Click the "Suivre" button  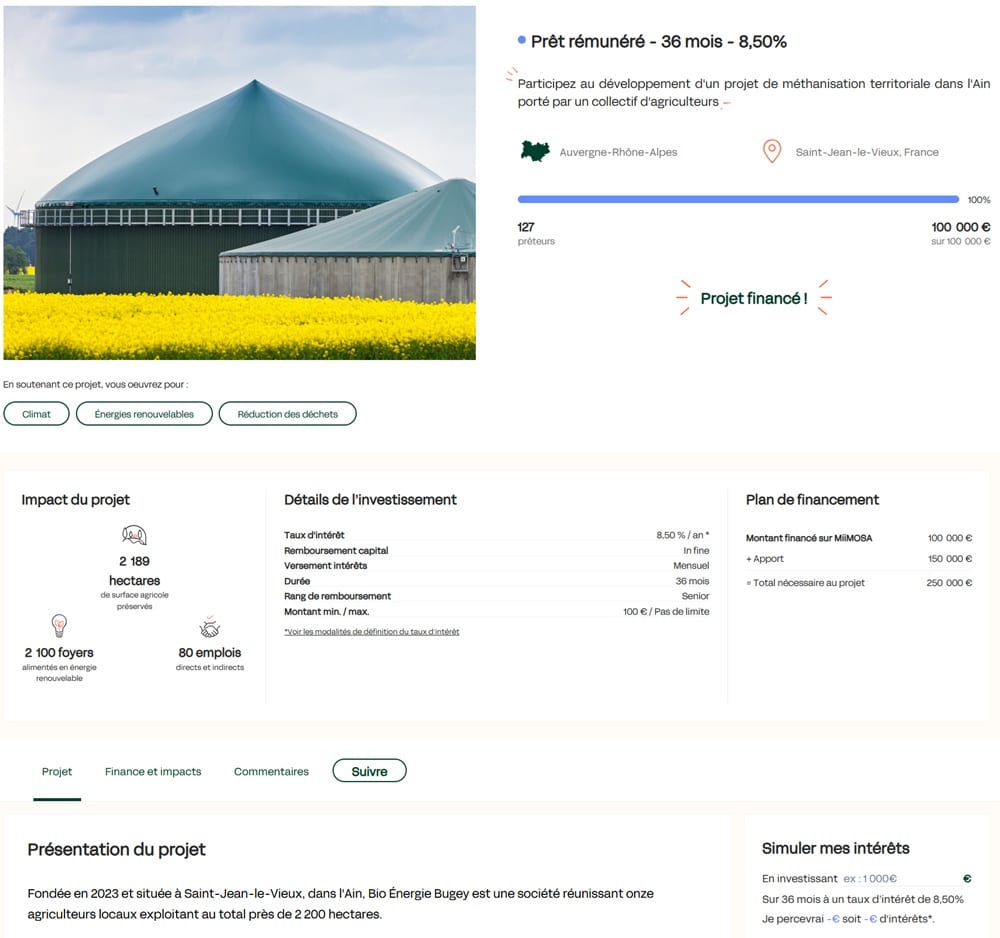point(369,770)
